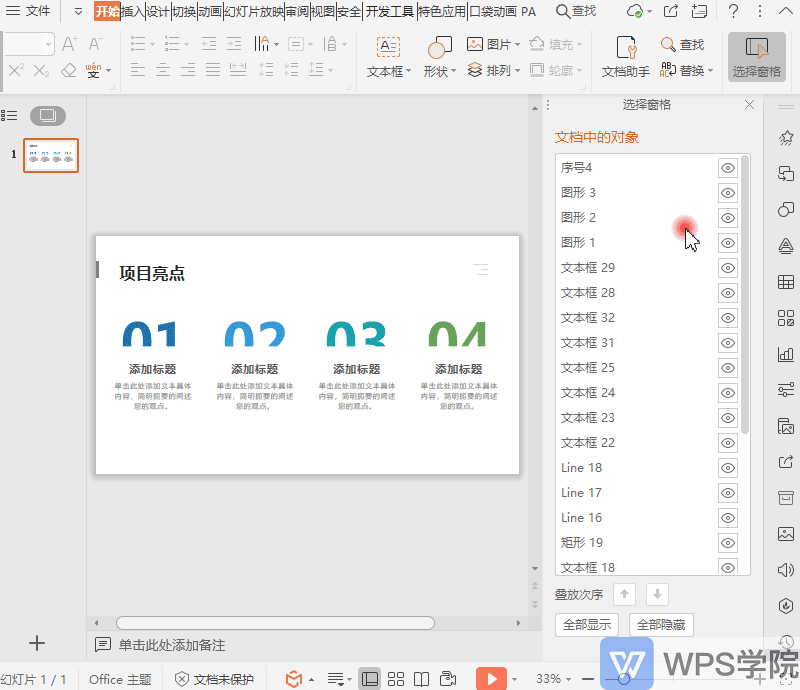Hide the 图形 1 object

point(728,243)
